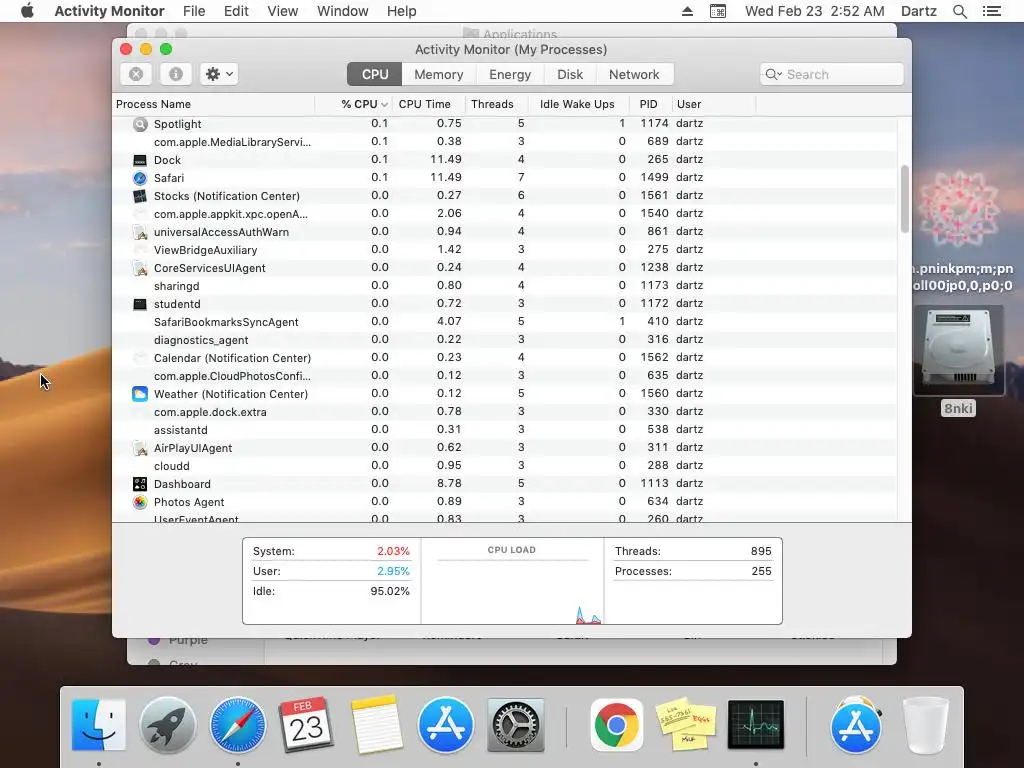
Task: Click the studentd process icon
Action: click(x=140, y=304)
